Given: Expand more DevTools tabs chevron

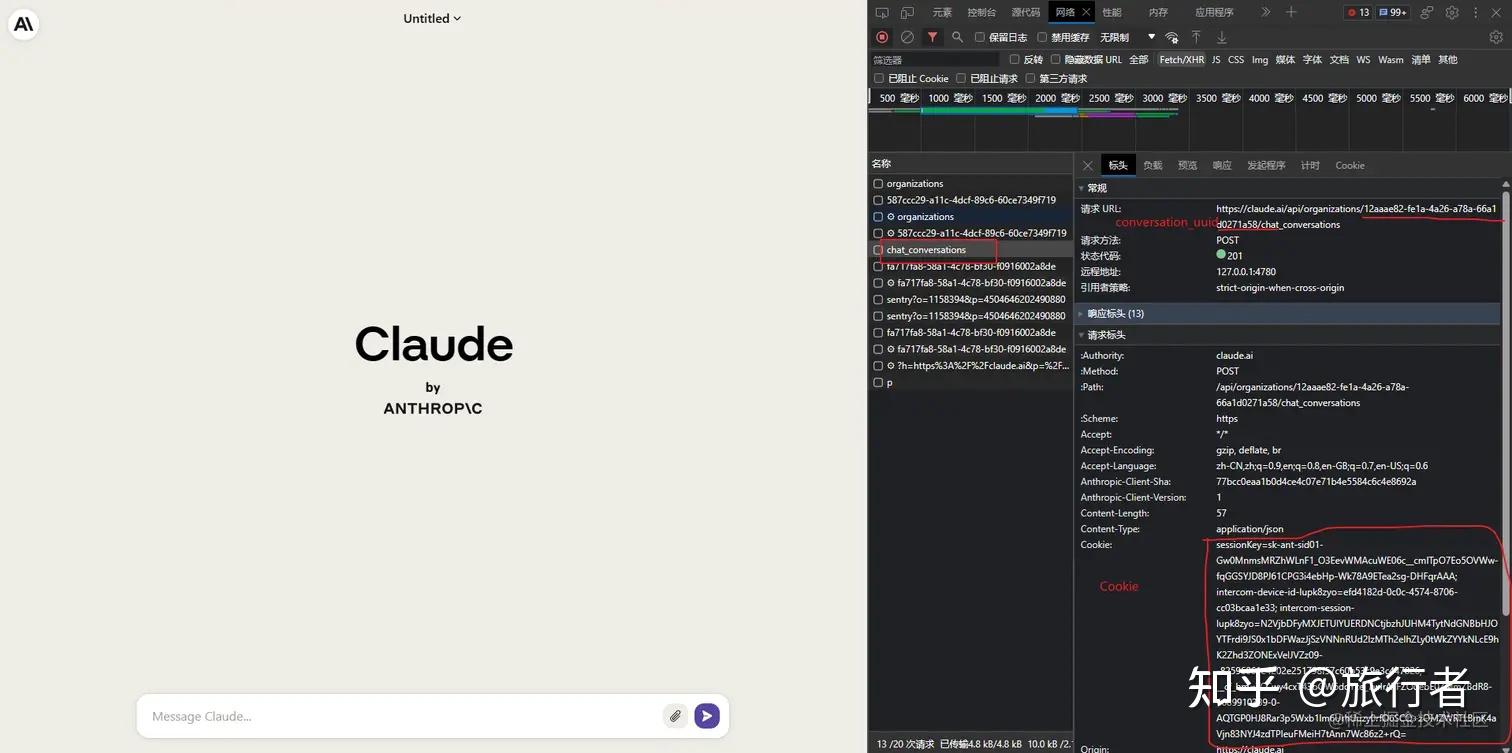Looking at the screenshot, I should (1265, 12).
